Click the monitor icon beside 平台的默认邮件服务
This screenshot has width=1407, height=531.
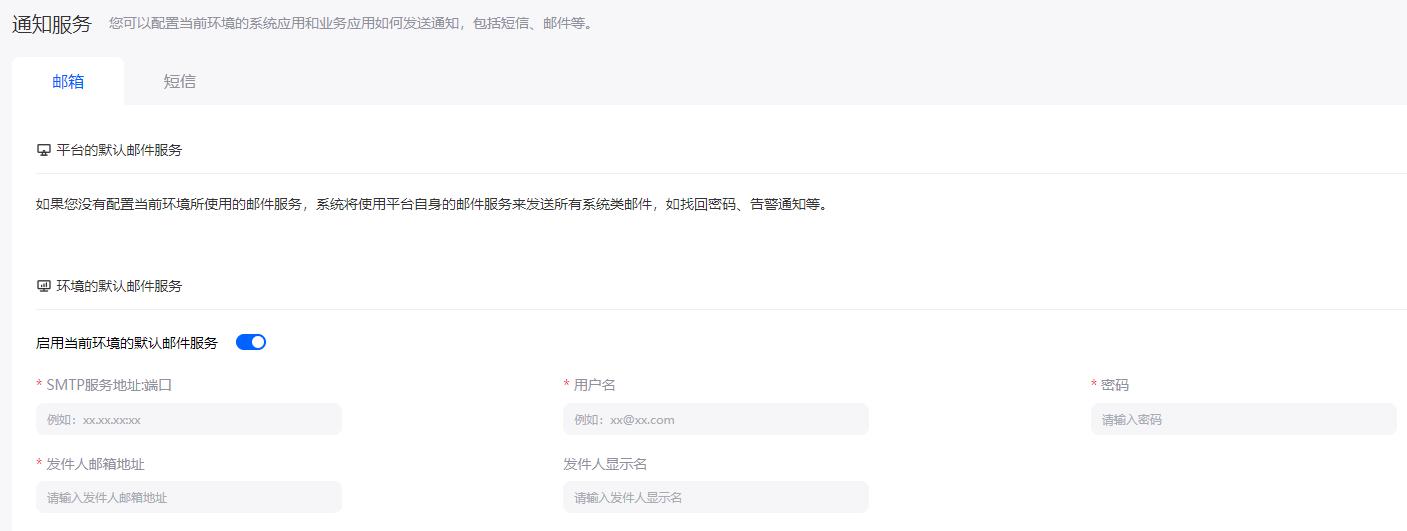coord(43,150)
